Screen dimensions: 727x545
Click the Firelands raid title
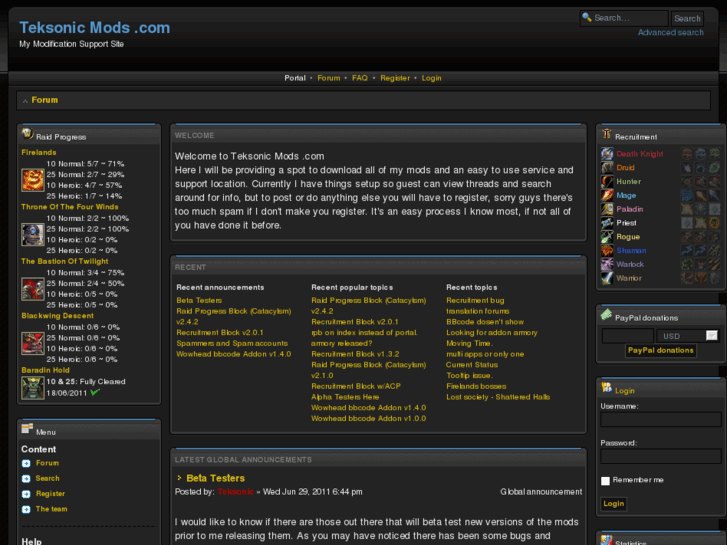[38, 153]
